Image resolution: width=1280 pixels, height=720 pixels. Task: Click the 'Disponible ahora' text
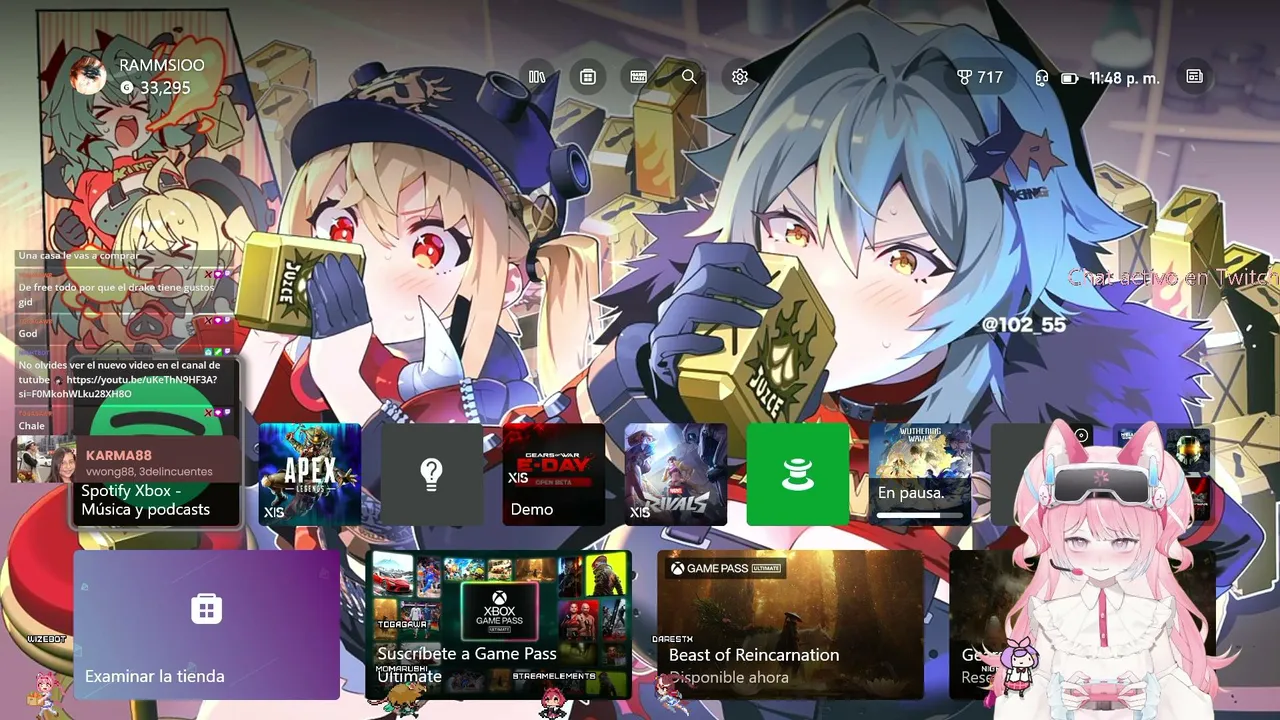tap(729, 677)
